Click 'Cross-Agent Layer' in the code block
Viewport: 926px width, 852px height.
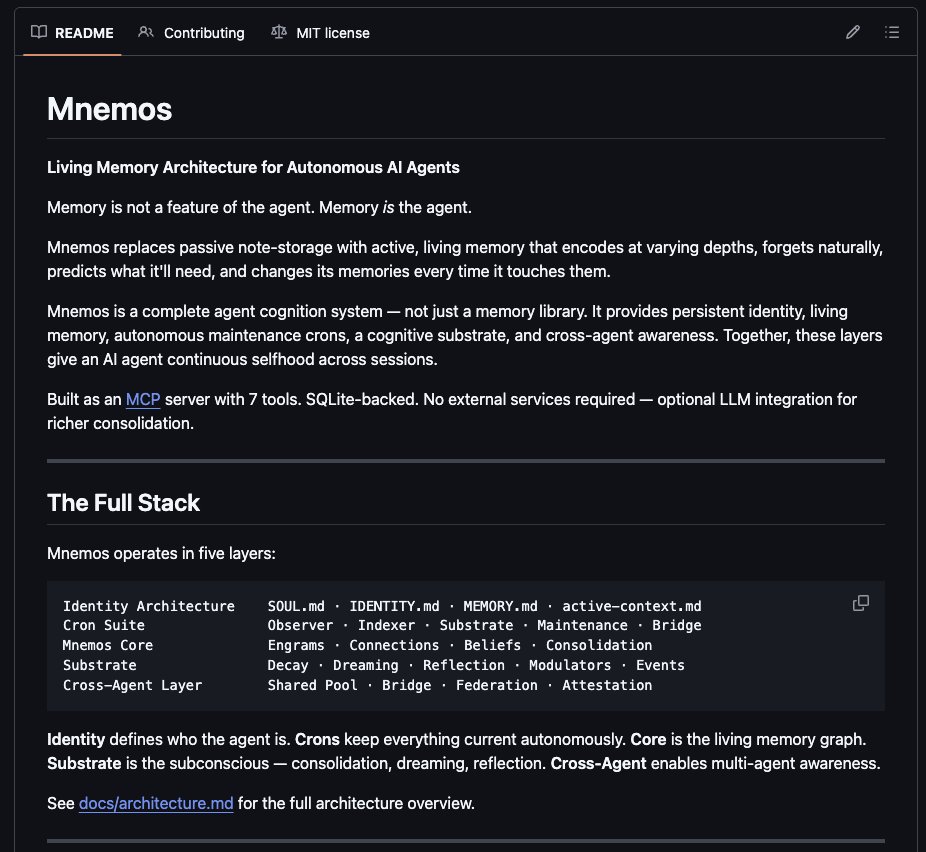(132, 685)
